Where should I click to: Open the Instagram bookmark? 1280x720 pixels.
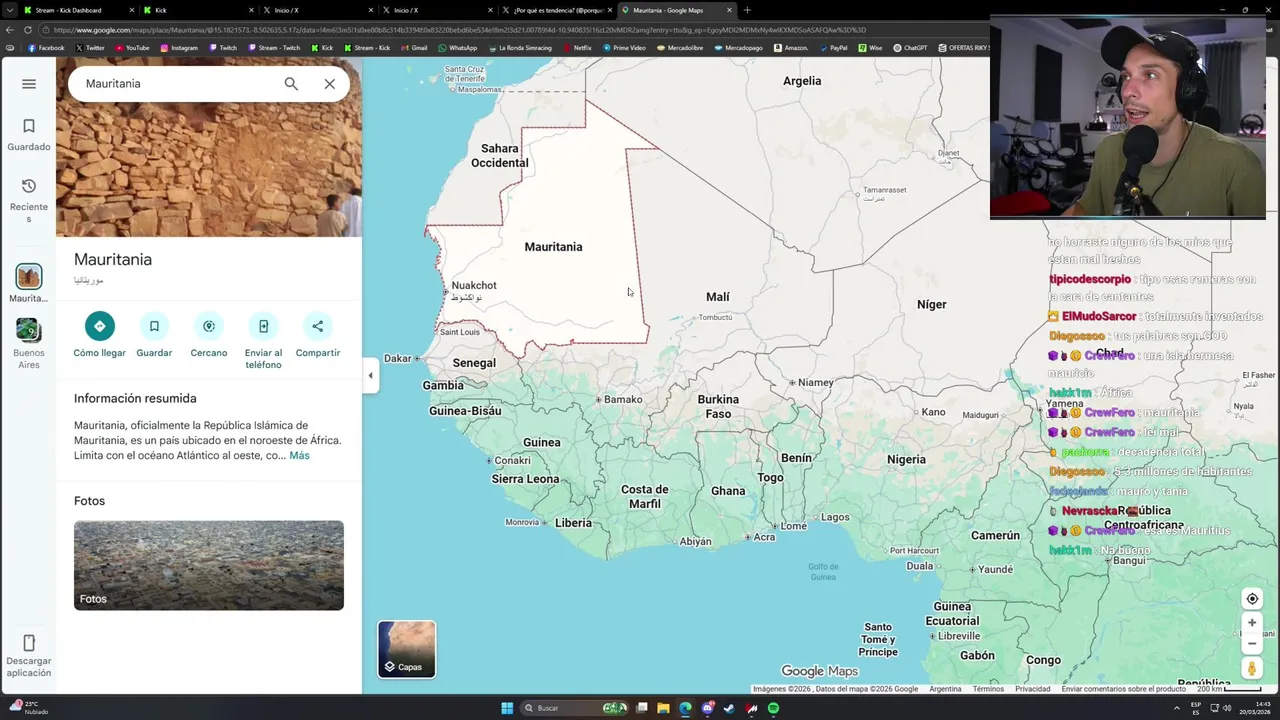point(179,48)
